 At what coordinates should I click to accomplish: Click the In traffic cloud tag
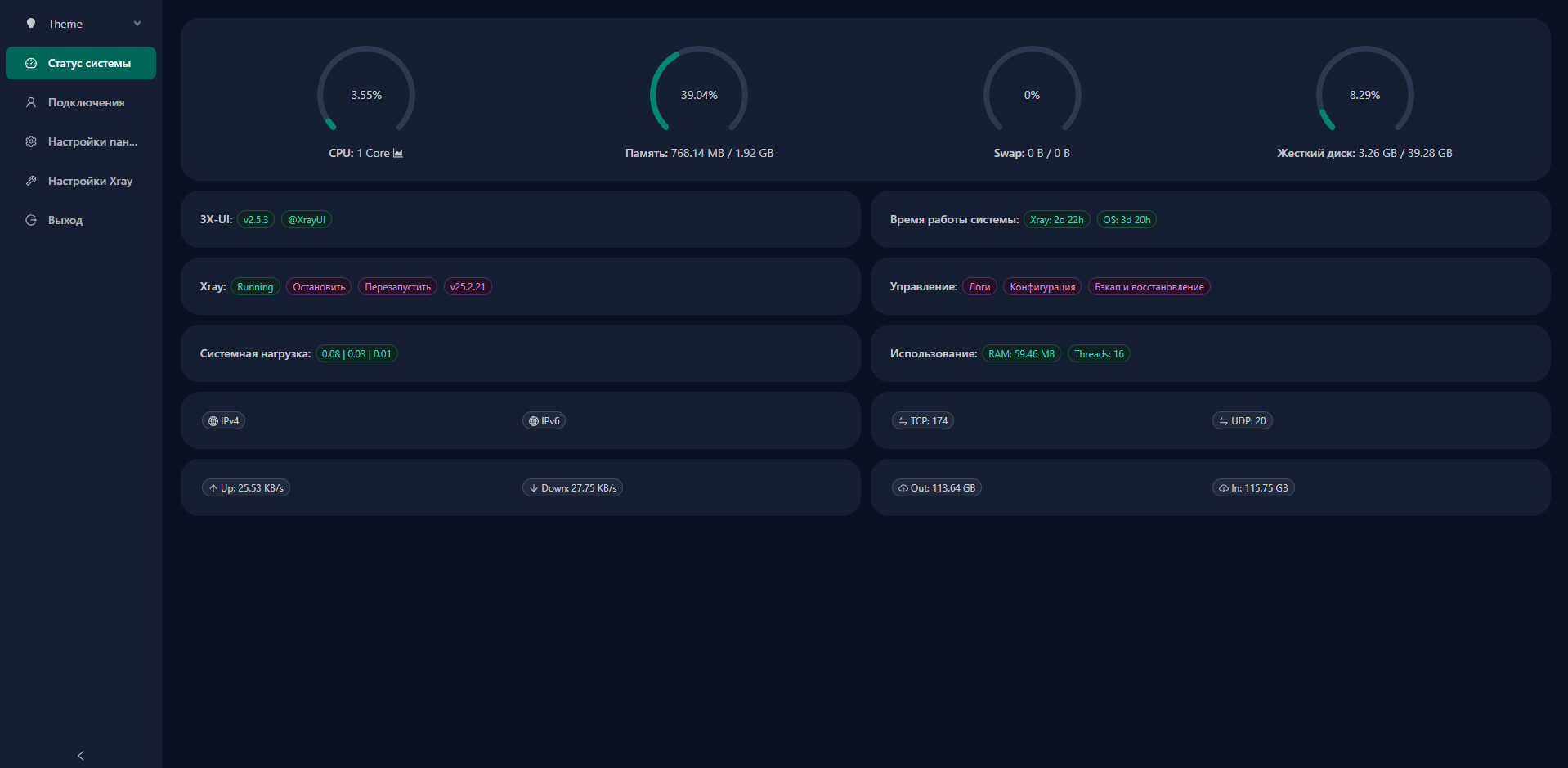point(1252,488)
